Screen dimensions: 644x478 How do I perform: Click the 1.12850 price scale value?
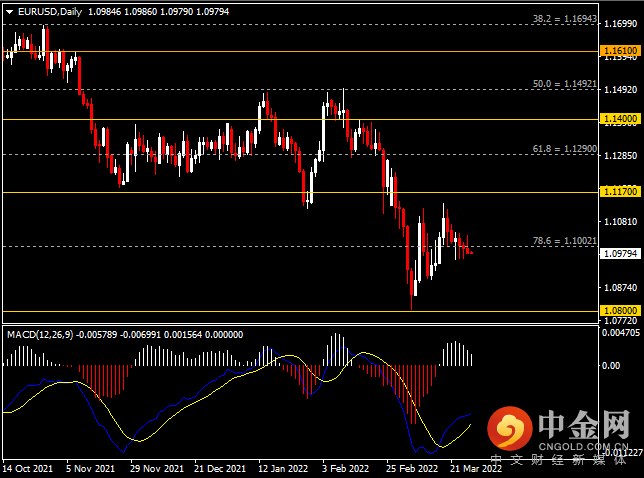[621, 156]
